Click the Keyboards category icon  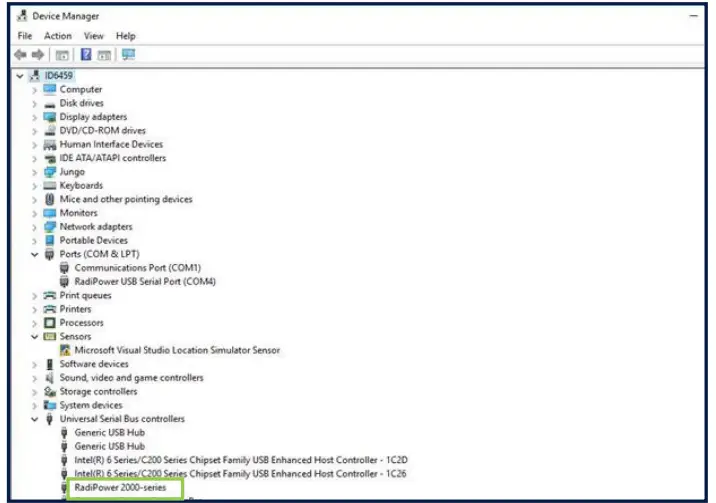[x=49, y=186]
